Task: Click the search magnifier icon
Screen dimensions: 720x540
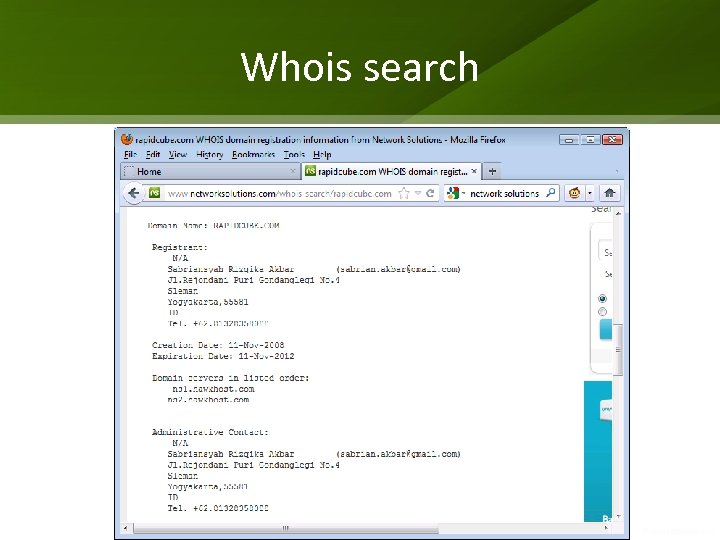Action: 551,193
